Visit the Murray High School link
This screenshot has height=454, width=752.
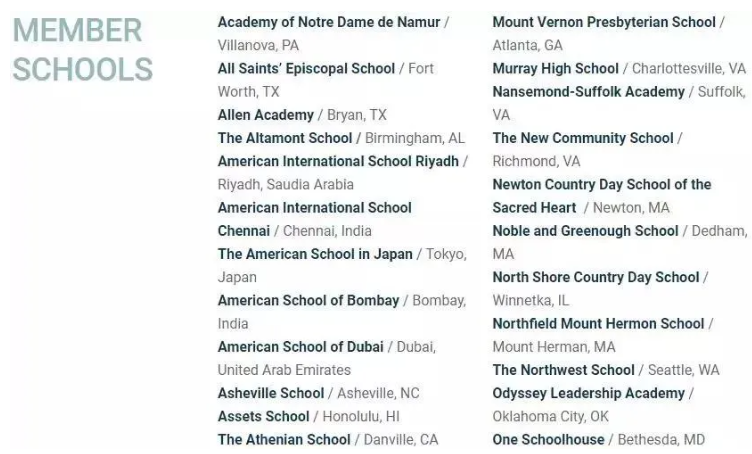tap(555, 69)
